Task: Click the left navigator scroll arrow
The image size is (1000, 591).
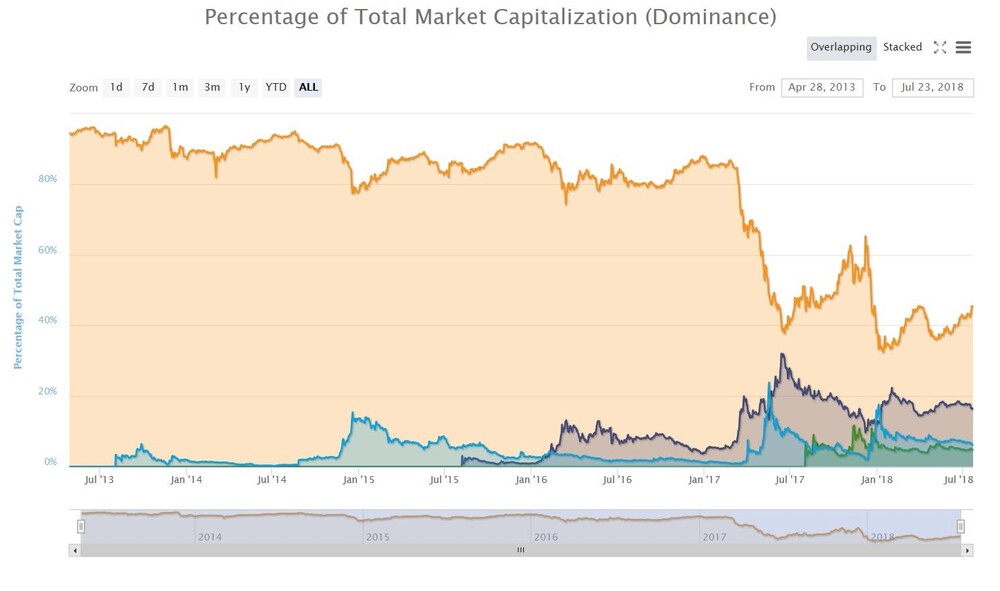Action: (x=75, y=550)
